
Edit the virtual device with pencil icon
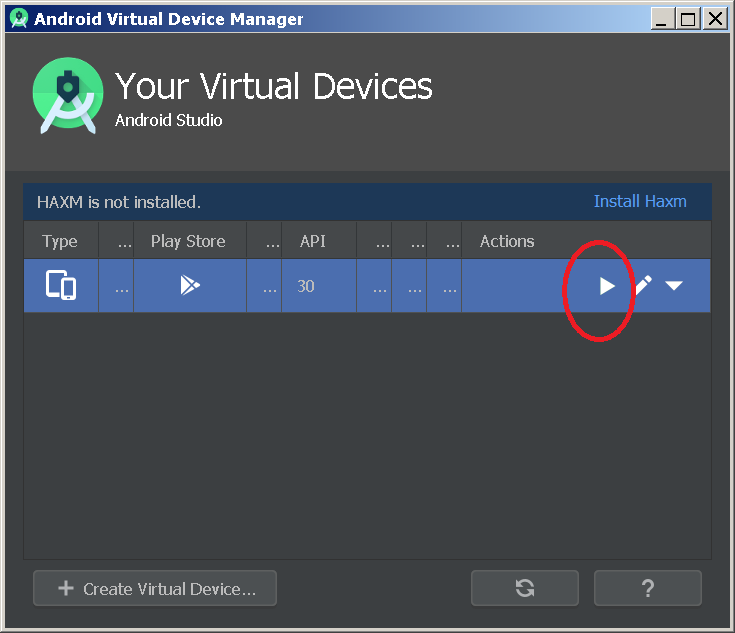coord(643,285)
